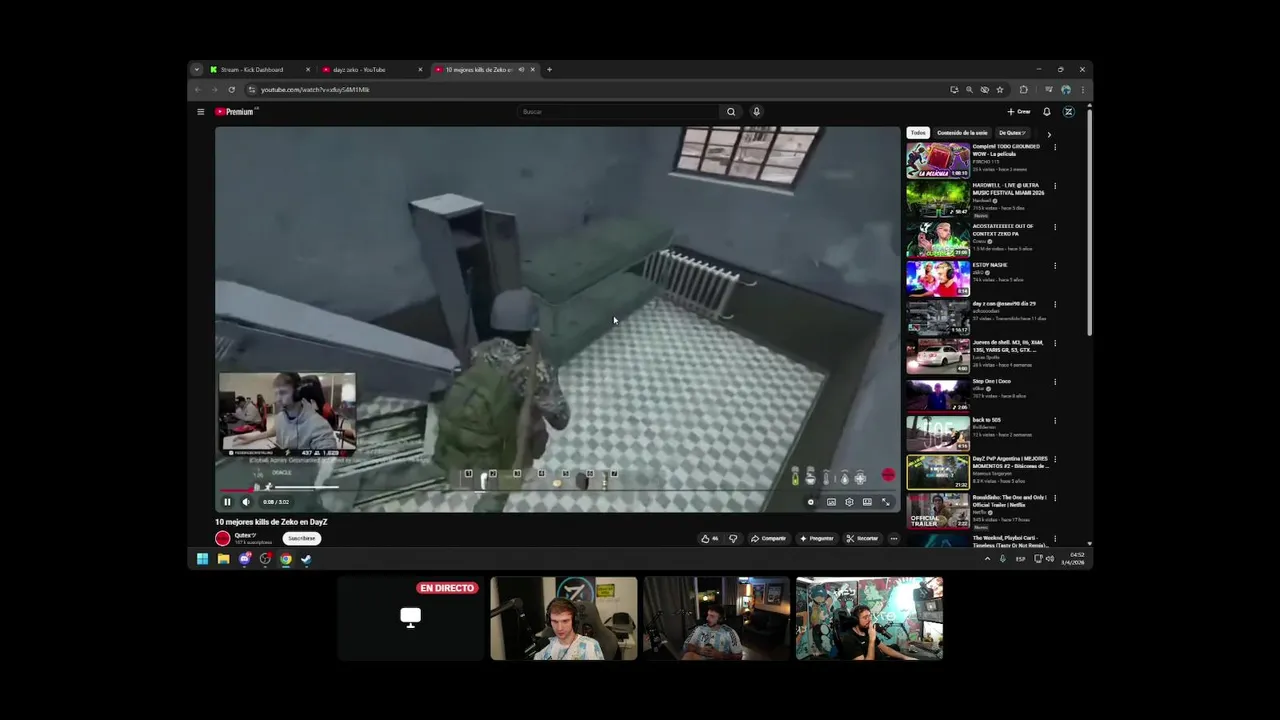
Task: Open the Chrome extensions puzzle icon
Action: [1023, 90]
